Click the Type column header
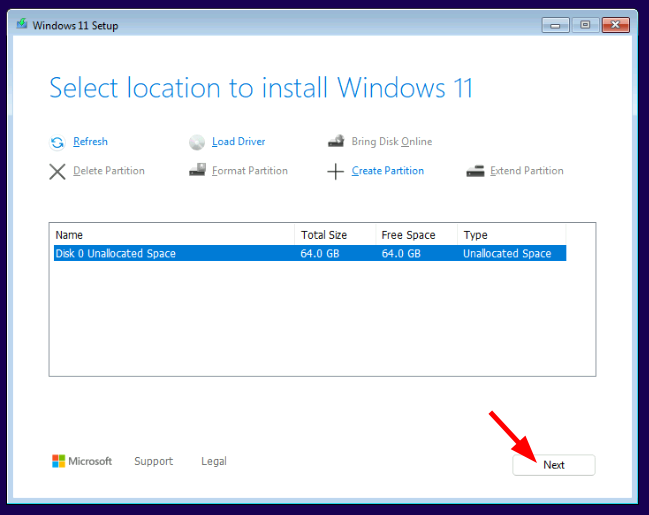The image size is (649, 515). 512,235
